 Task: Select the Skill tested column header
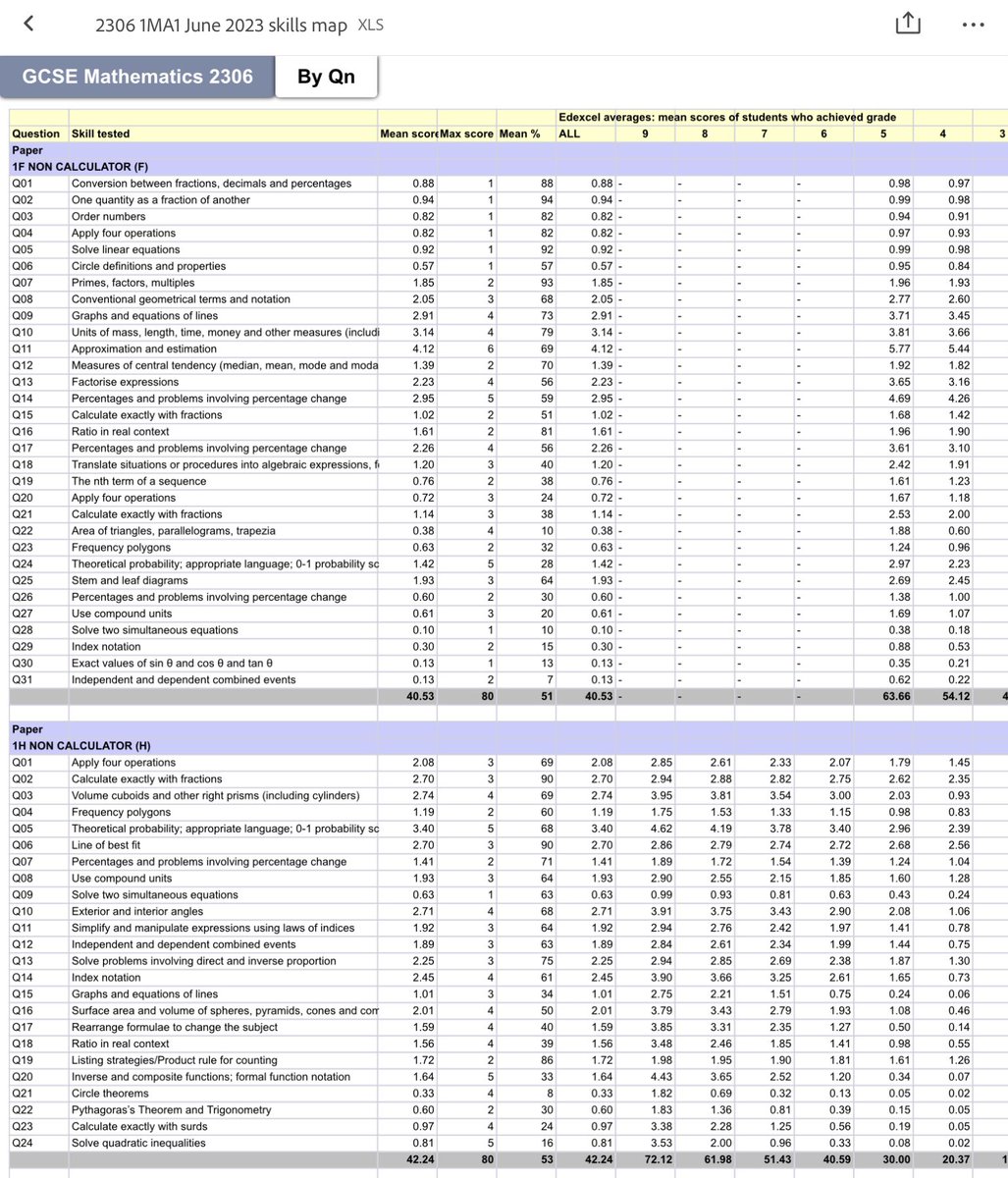click(223, 134)
